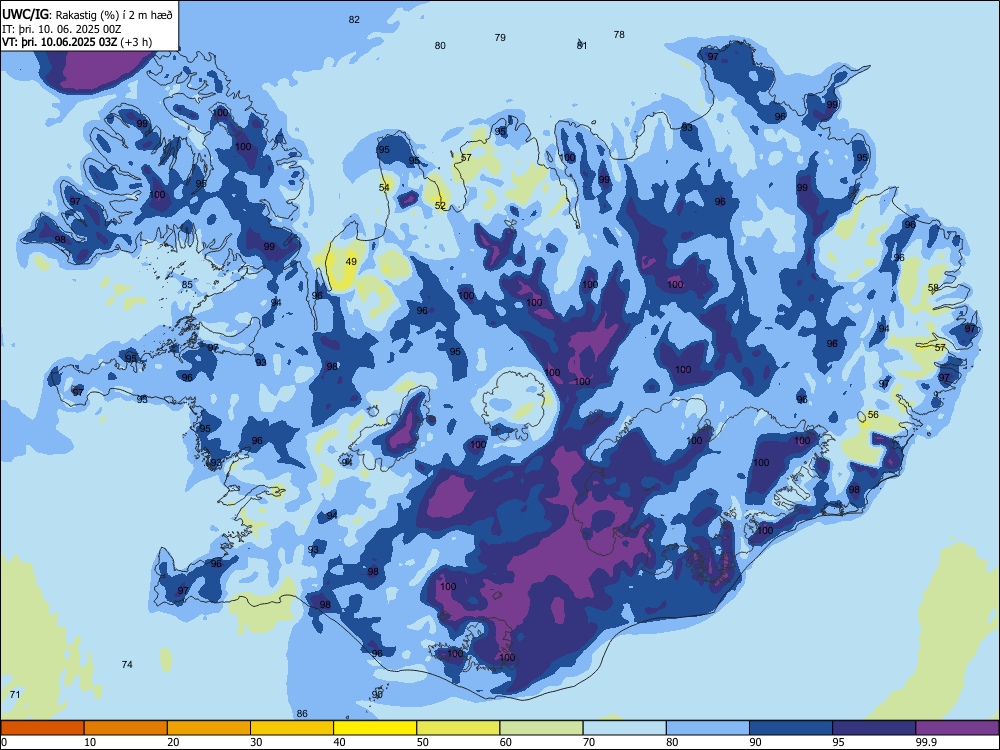The width and height of the screenshot is (1000, 750).
Task: Click the legend label "10" below the color bar
Action: pyautogui.click(x=90, y=742)
